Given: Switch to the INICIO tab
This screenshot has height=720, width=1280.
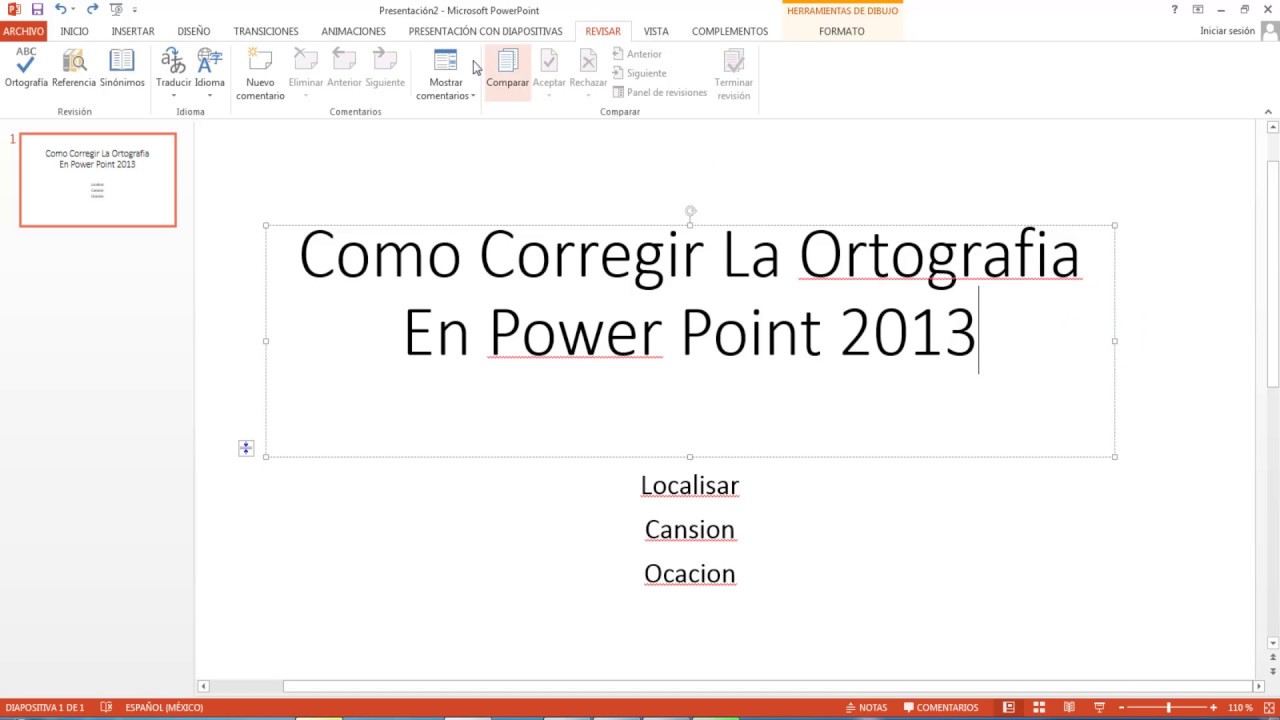Looking at the screenshot, I should (74, 31).
